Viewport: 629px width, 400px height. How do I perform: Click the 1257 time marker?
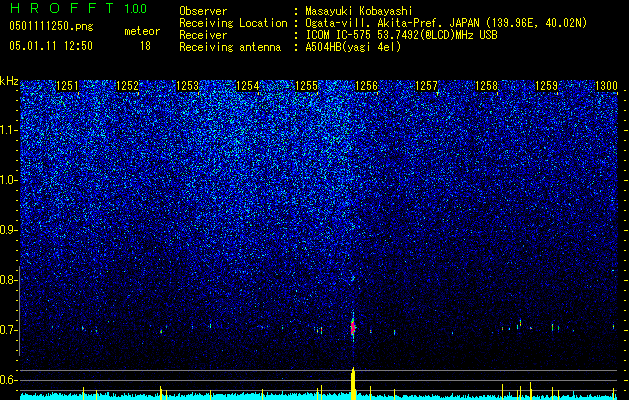[426, 86]
